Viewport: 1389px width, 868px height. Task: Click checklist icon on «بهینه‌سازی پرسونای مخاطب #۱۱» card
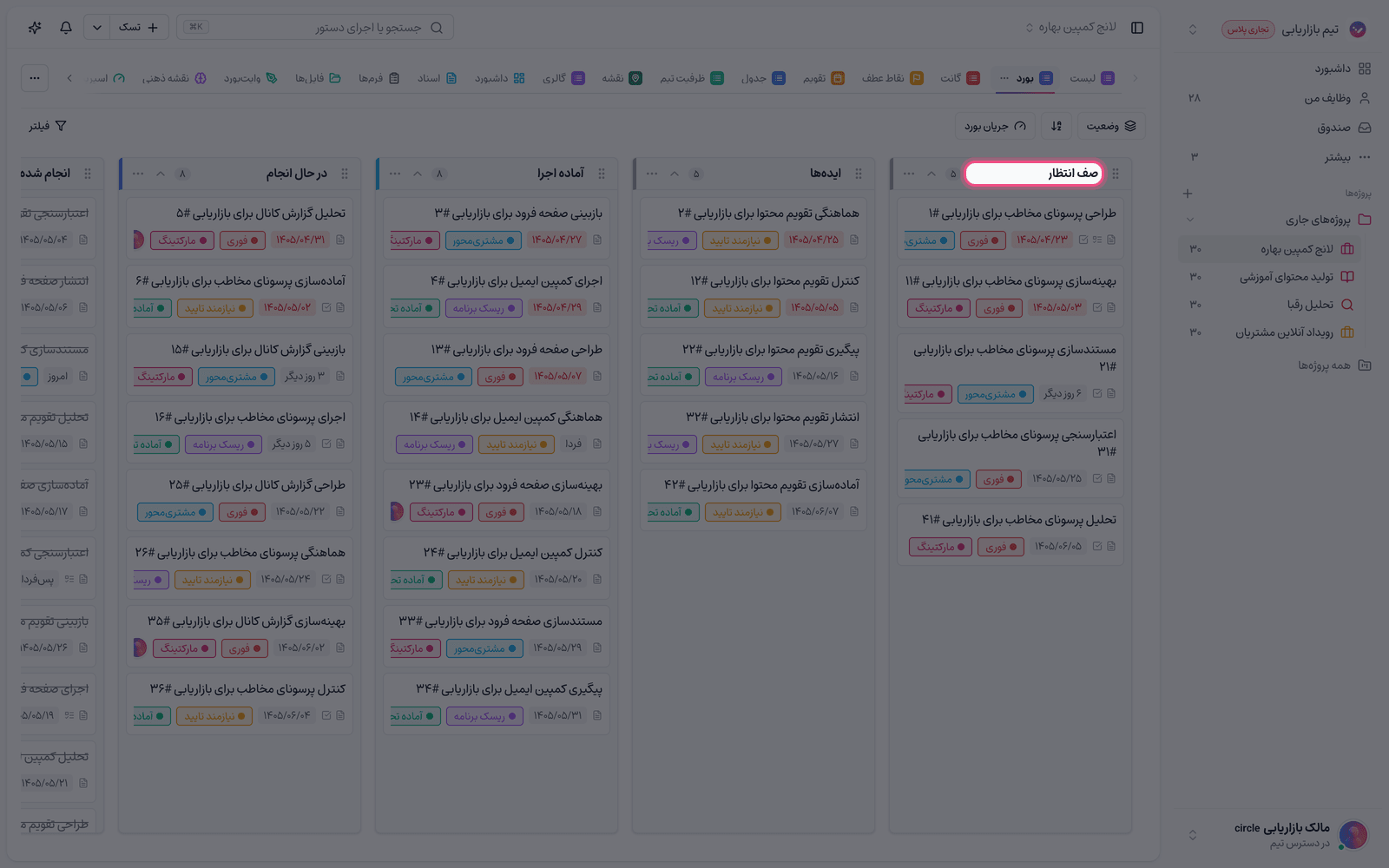[x=1097, y=307]
